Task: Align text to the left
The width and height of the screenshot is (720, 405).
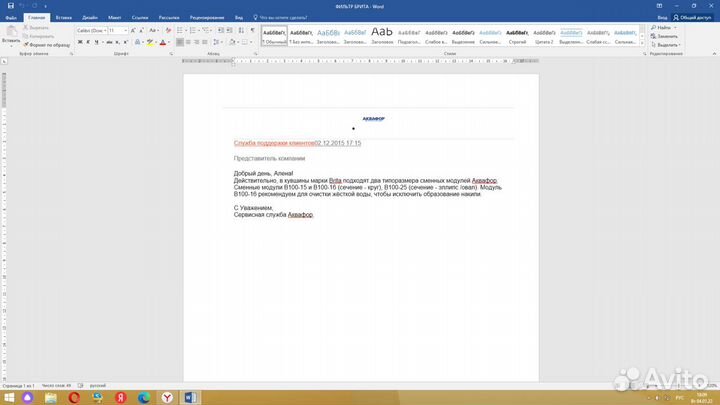Action: (181, 43)
